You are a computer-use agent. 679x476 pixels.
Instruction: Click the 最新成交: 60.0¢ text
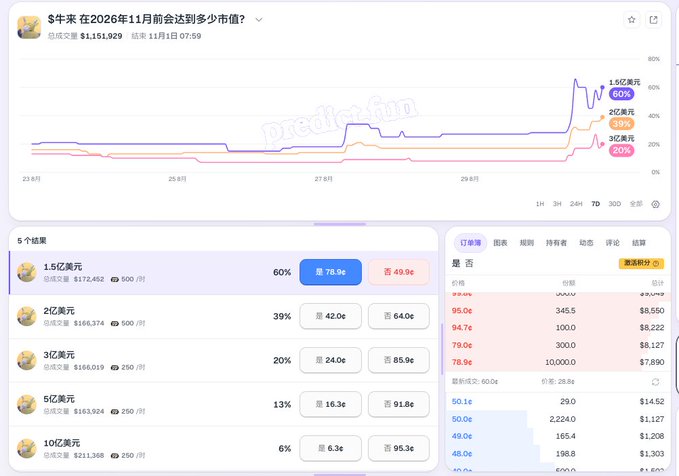[x=475, y=382]
